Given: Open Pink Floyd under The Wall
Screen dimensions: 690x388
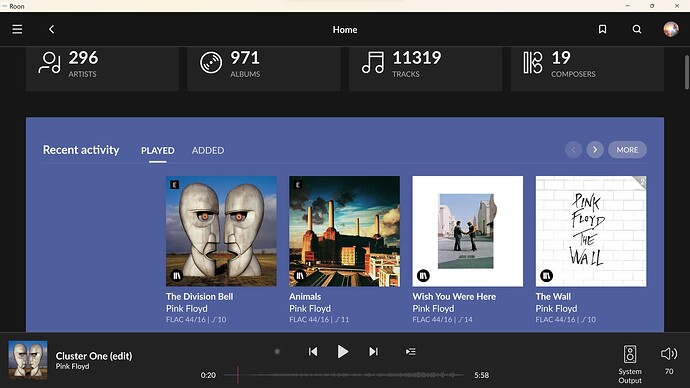Looking at the screenshot, I should click(x=556, y=308).
